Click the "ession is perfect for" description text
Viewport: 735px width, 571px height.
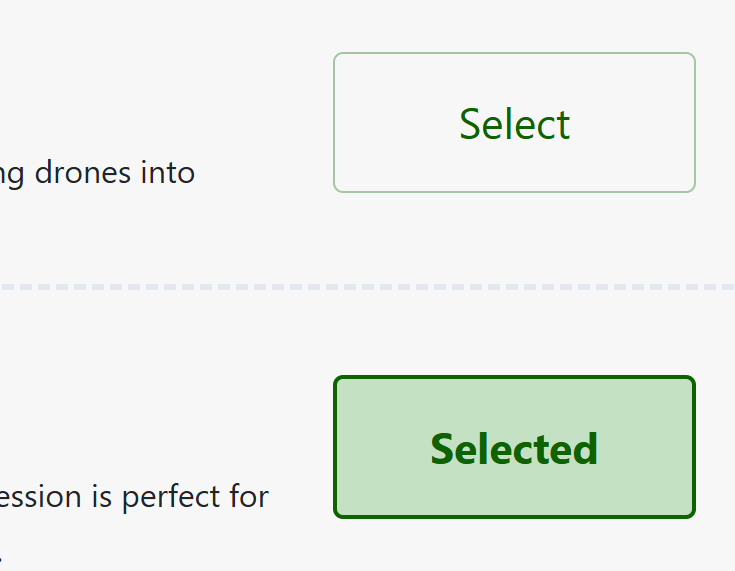point(134,496)
